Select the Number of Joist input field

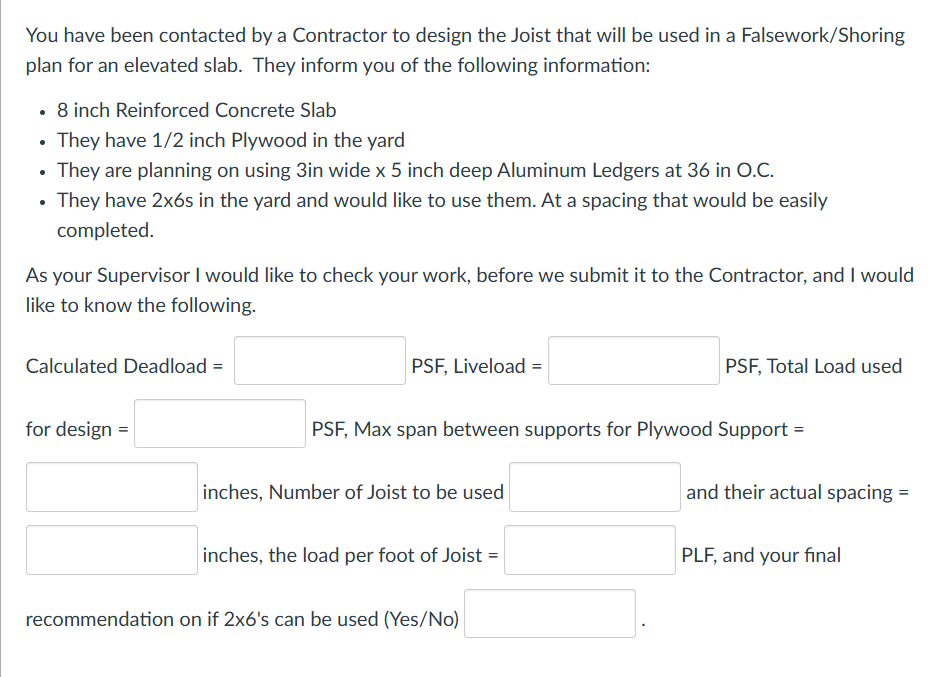click(x=593, y=486)
